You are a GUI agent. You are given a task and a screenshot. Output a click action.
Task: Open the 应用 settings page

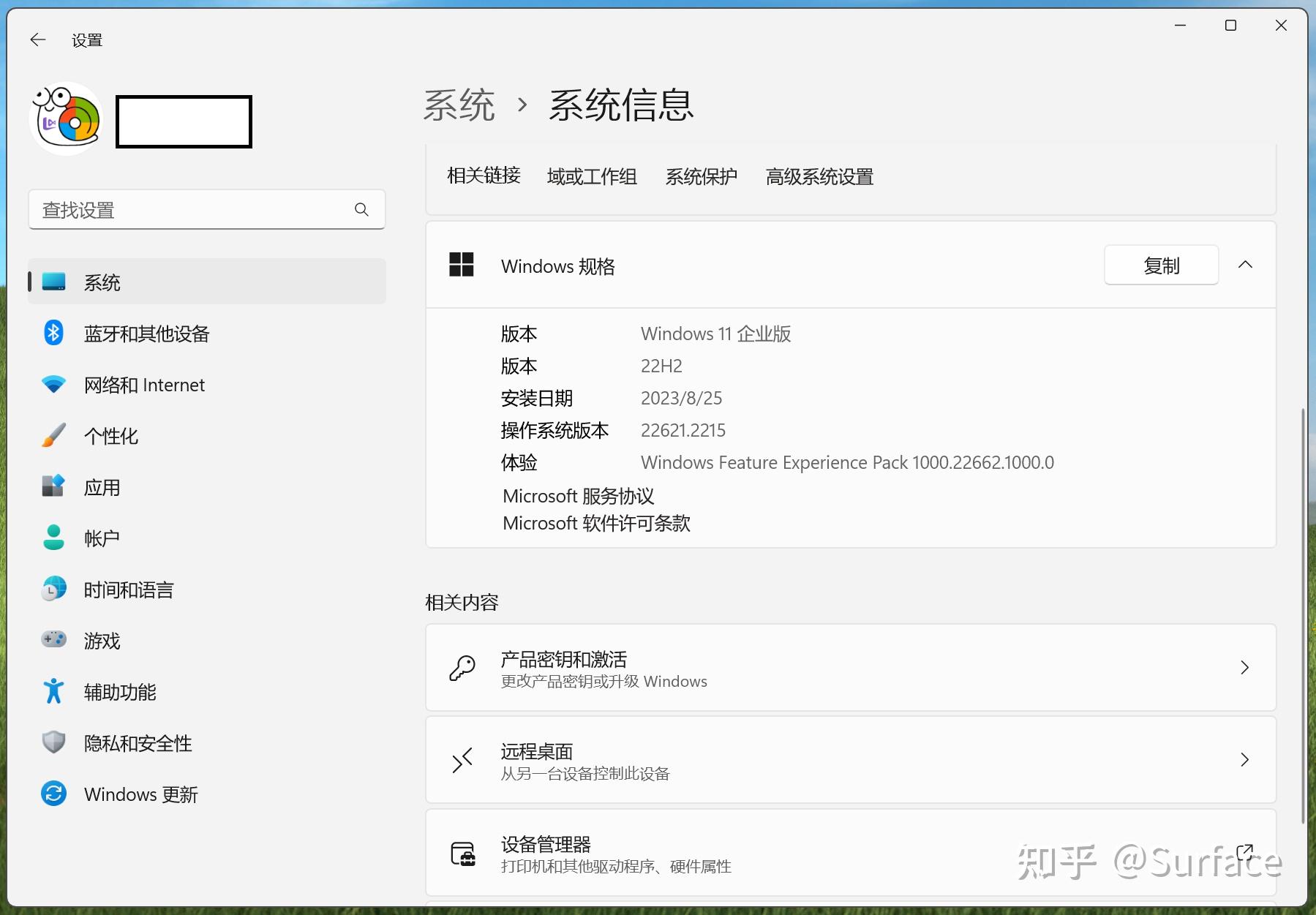click(x=102, y=486)
